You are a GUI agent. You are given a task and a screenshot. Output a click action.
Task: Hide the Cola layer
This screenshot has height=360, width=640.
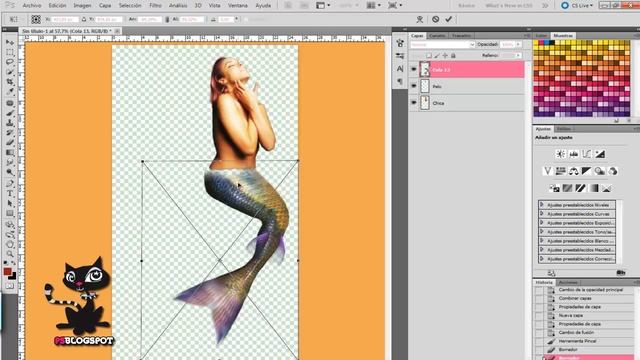tap(413, 69)
